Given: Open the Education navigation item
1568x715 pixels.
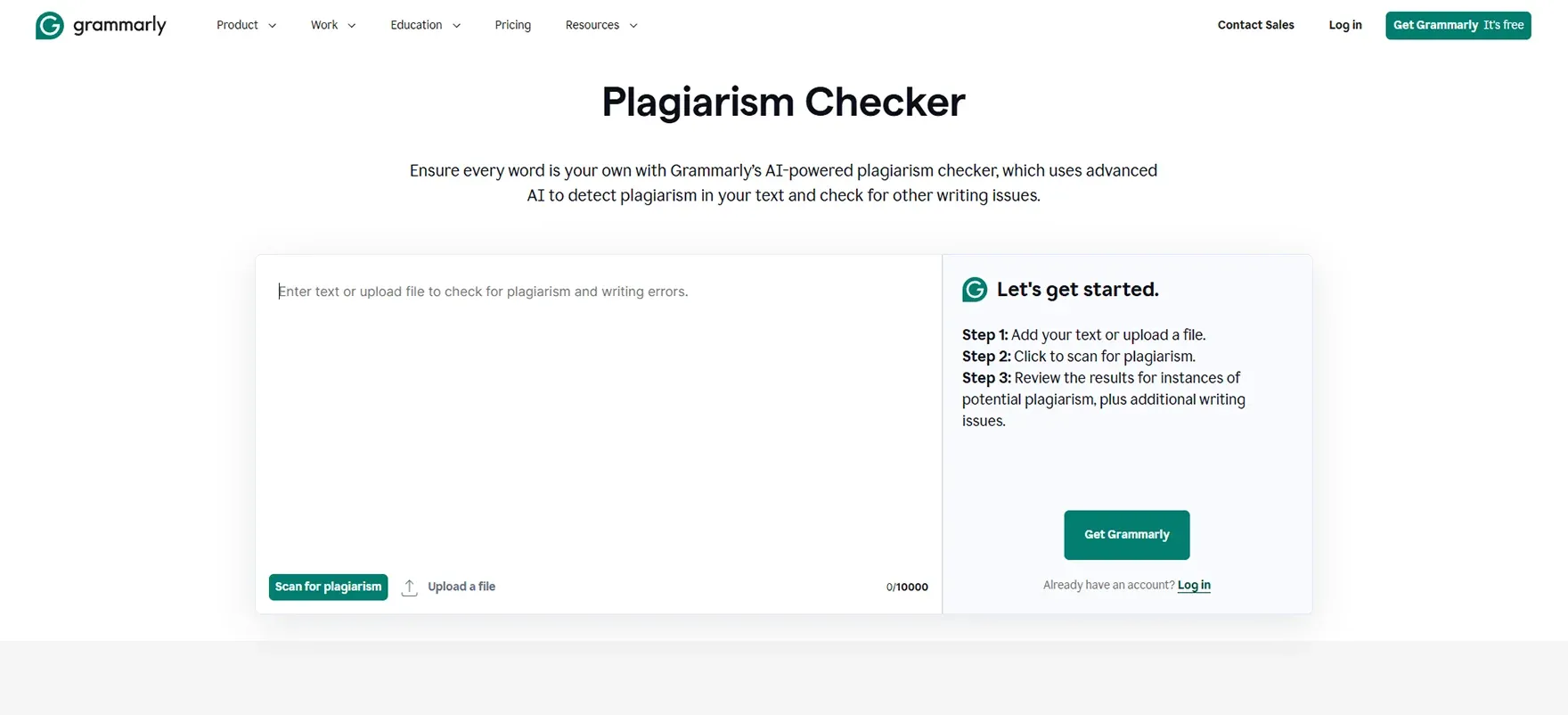Looking at the screenshot, I should (416, 25).
